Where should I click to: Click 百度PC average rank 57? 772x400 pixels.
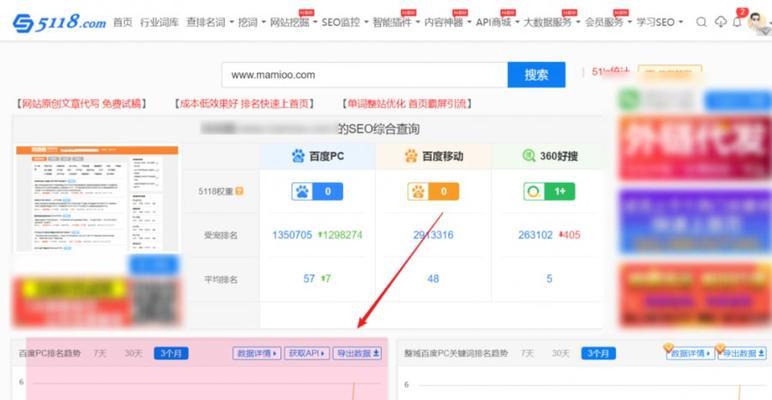(x=309, y=279)
